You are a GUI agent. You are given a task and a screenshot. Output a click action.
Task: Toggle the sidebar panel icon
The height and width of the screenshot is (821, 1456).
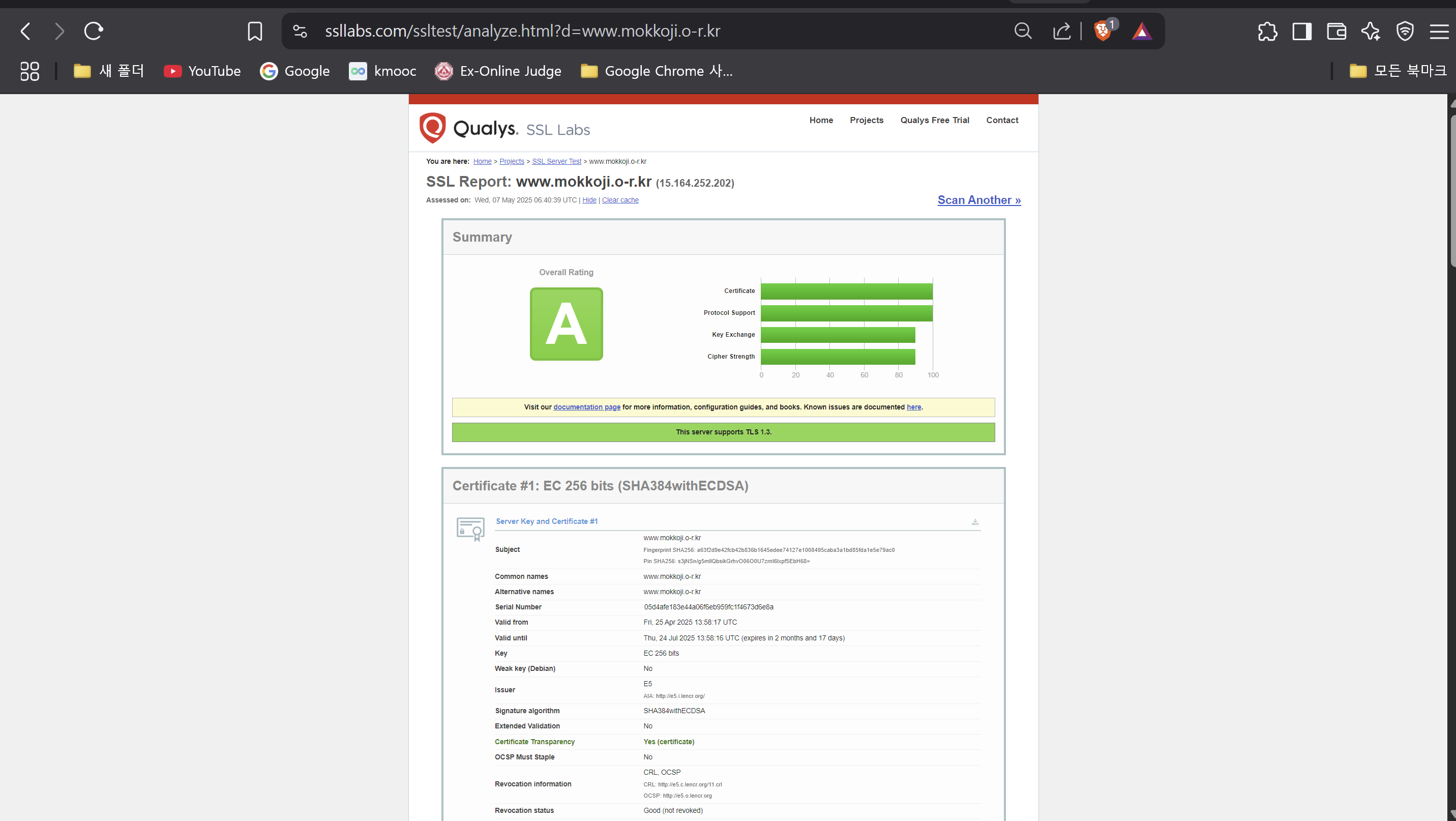(1302, 31)
